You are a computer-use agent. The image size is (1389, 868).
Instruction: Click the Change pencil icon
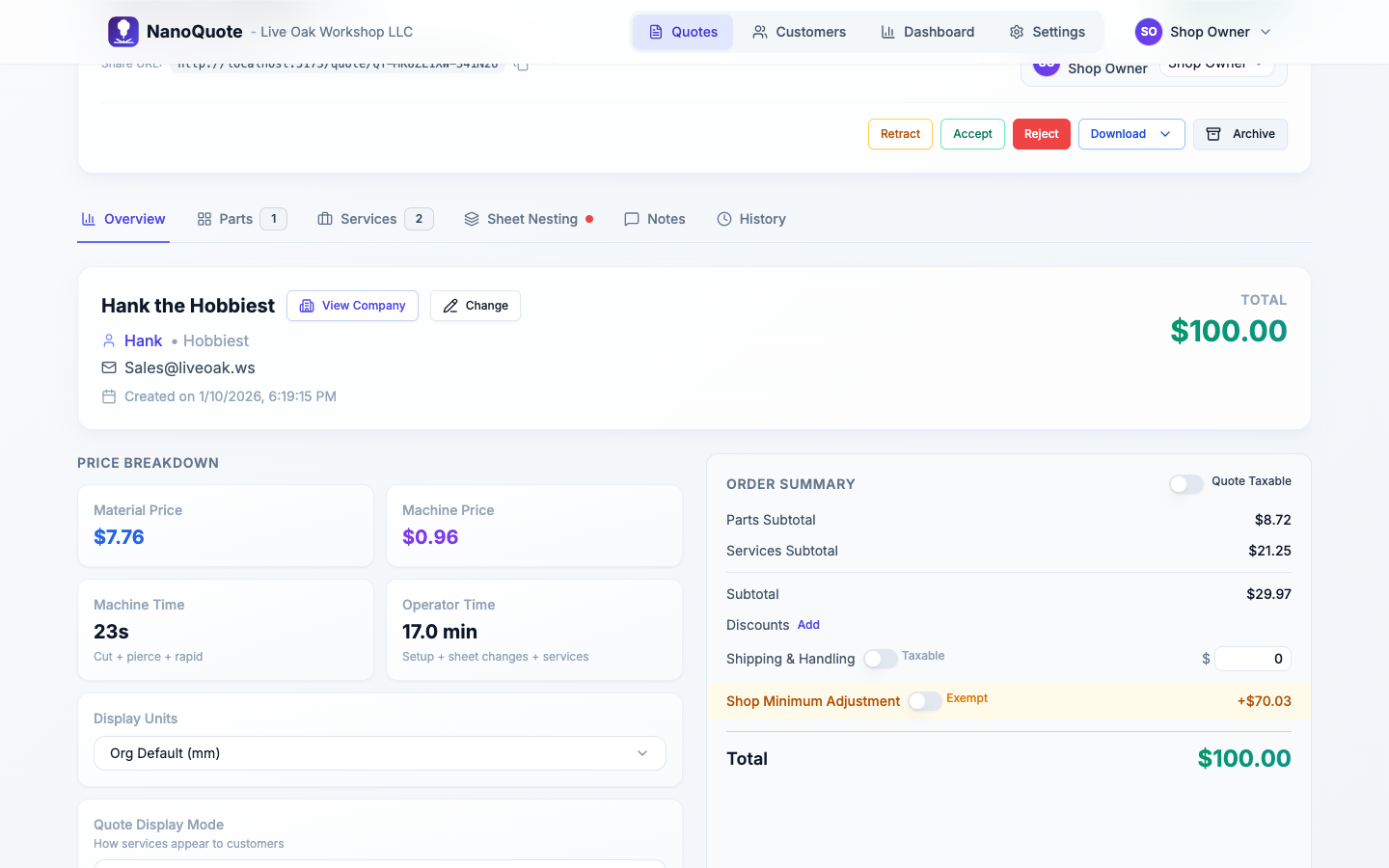tap(451, 305)
